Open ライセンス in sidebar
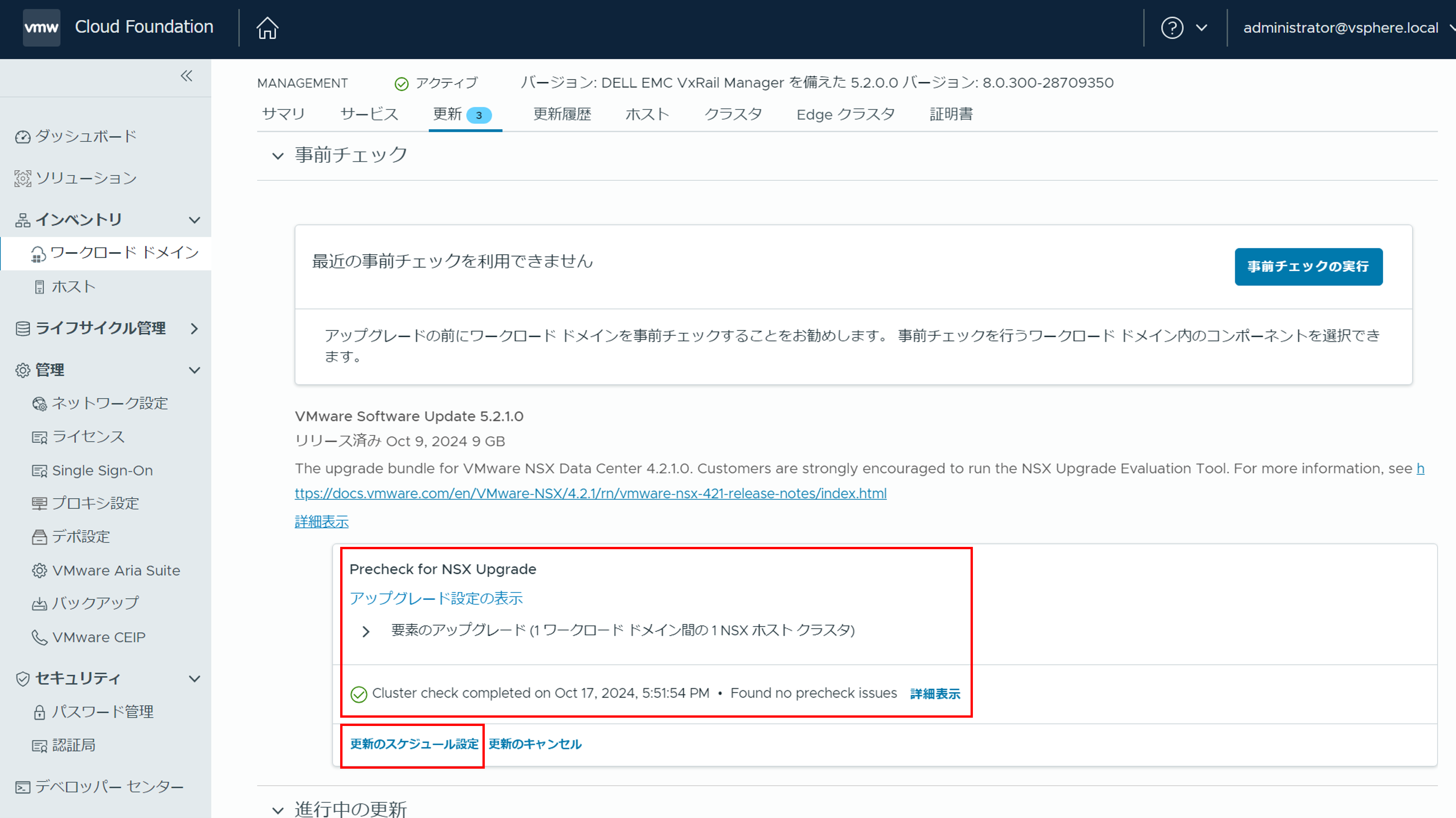Image resolution: width=1456 pixels, height=818 pixels. (88, 437)
